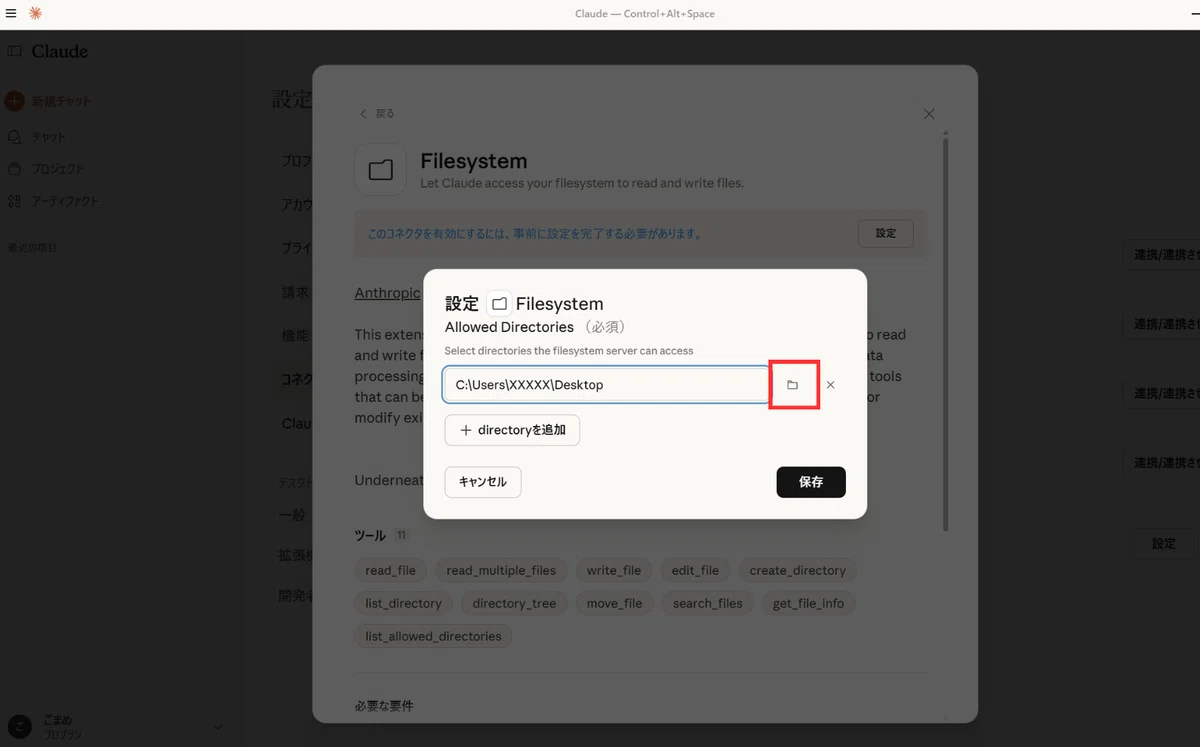Click the directoryを追加 button
This screenshot has width=1200, height=747.
(x=512, y=430)
